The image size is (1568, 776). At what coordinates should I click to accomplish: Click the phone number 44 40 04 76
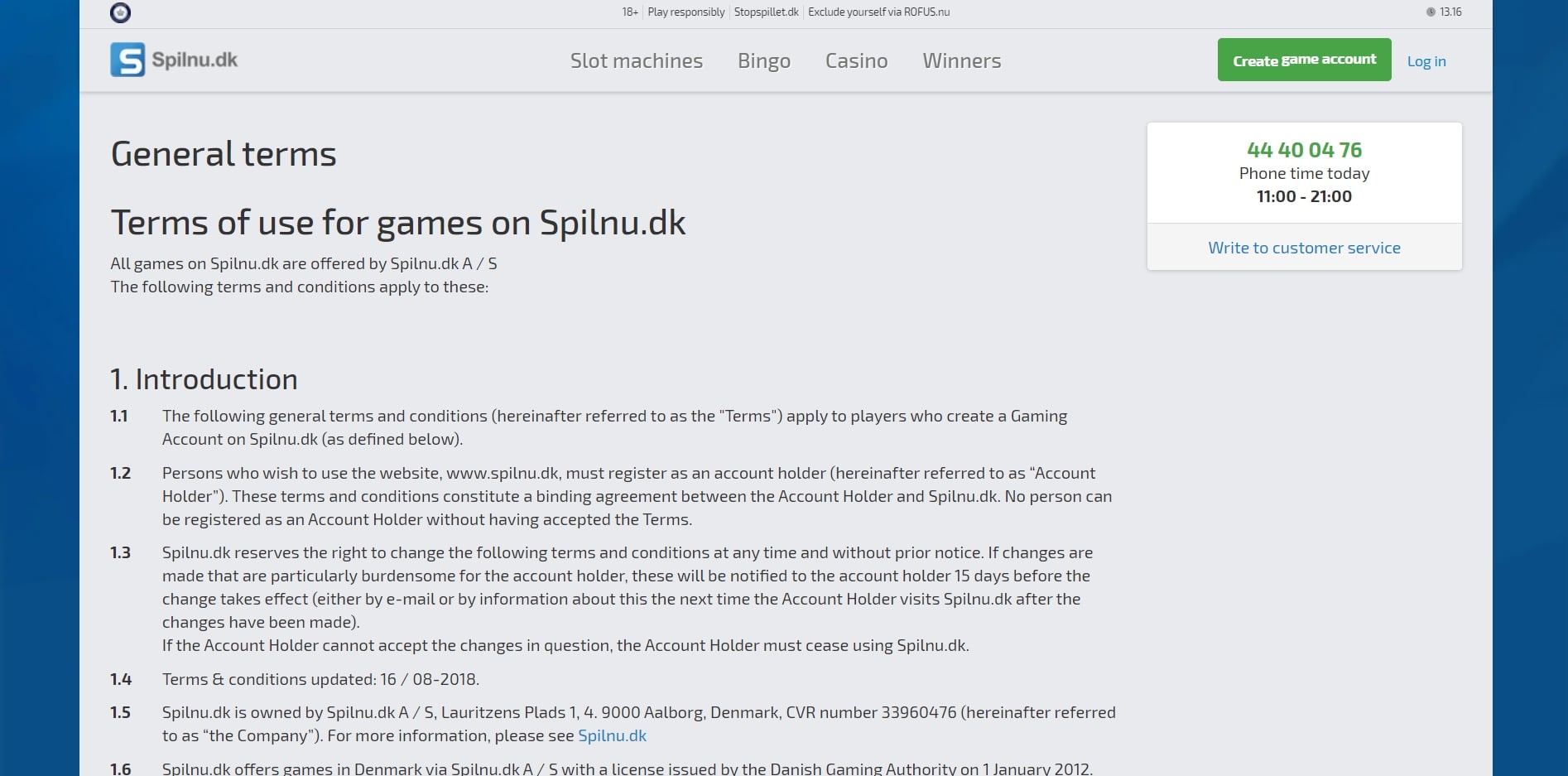coord(1304,150)
